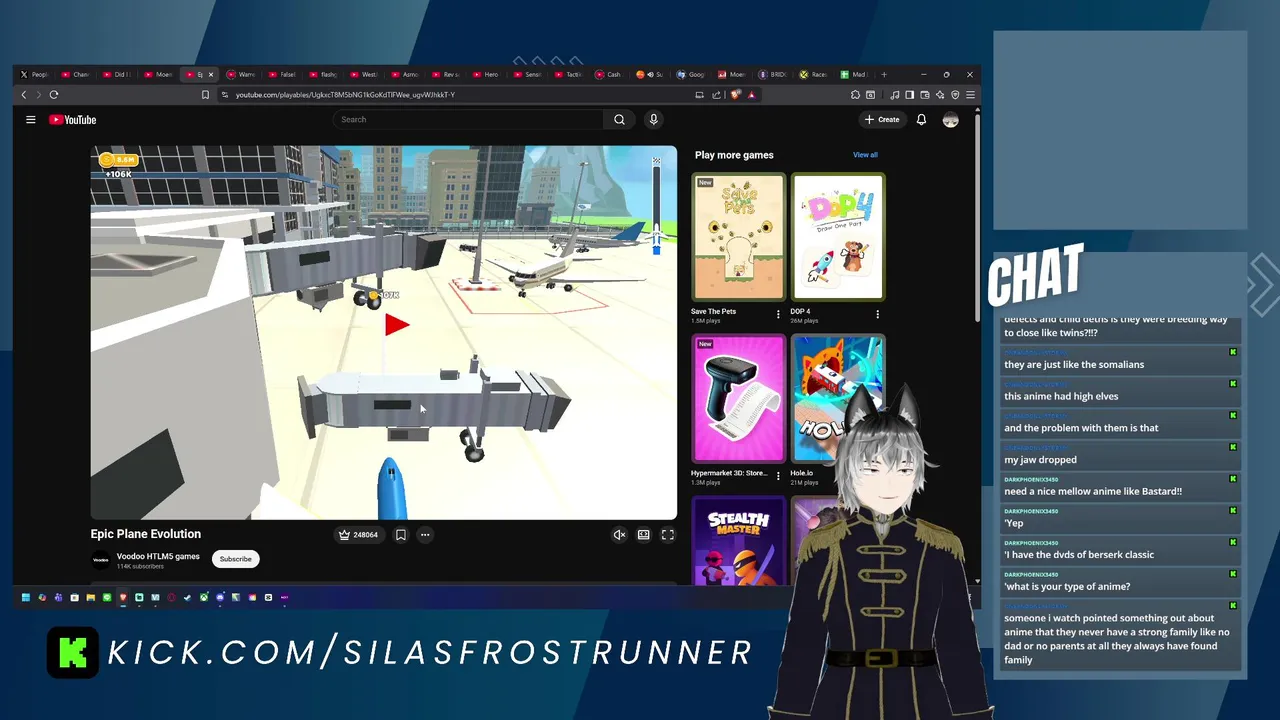Viewport: 1280px width, 720px height.
Task: Click the Voodoo channel avatar
Action: (101, 560)
